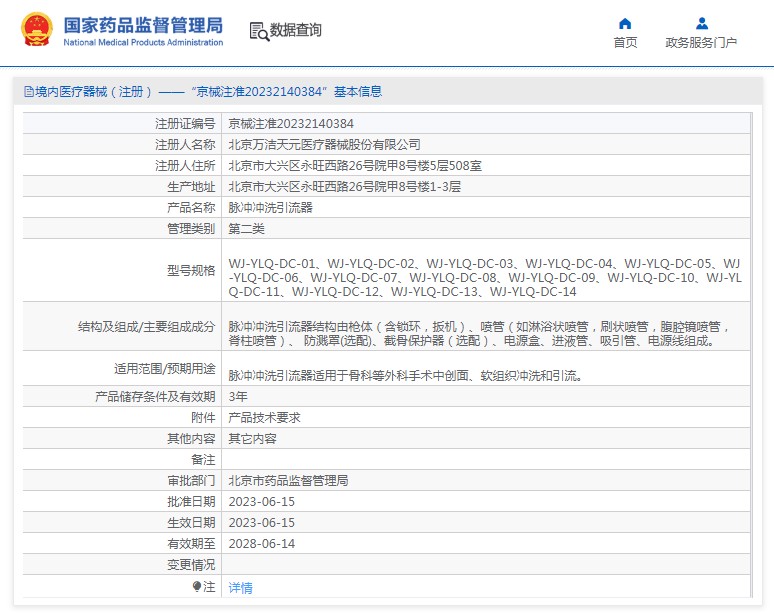Select the 附件 label
The height and width of the screenshot is (614, 774).
coord(203,418)
